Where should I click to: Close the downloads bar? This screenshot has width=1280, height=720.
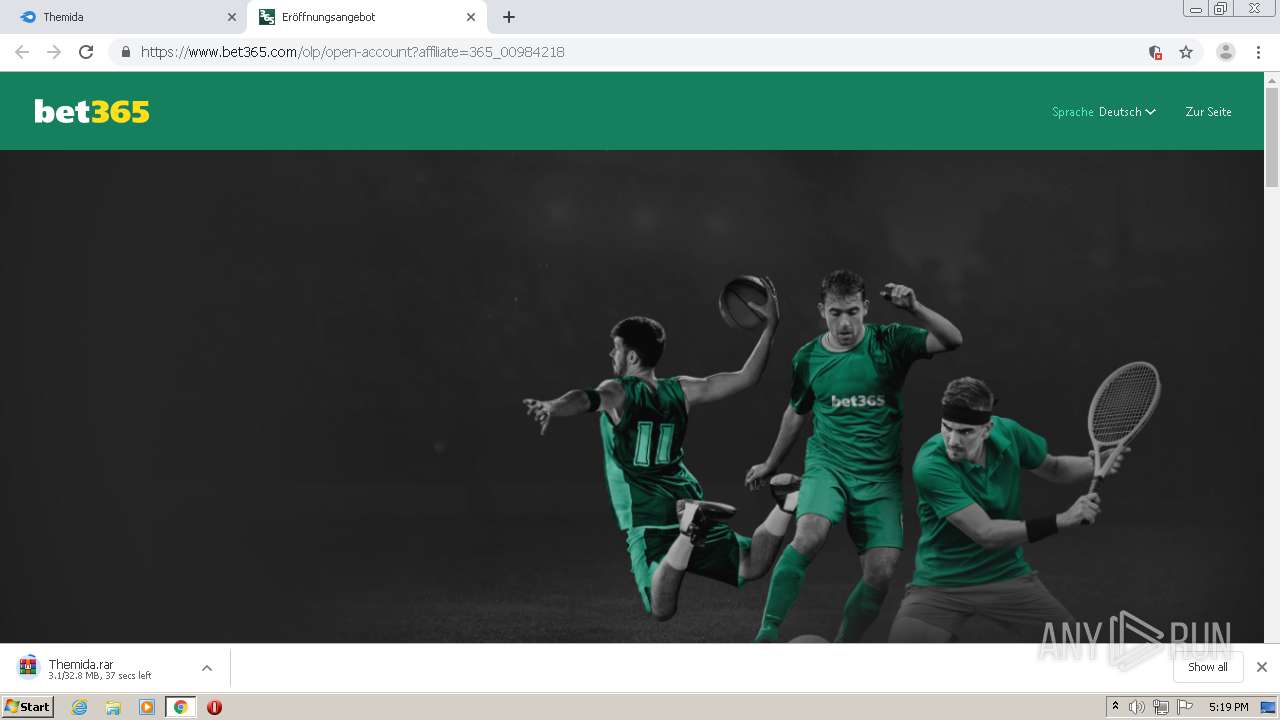pos(1262,667)
